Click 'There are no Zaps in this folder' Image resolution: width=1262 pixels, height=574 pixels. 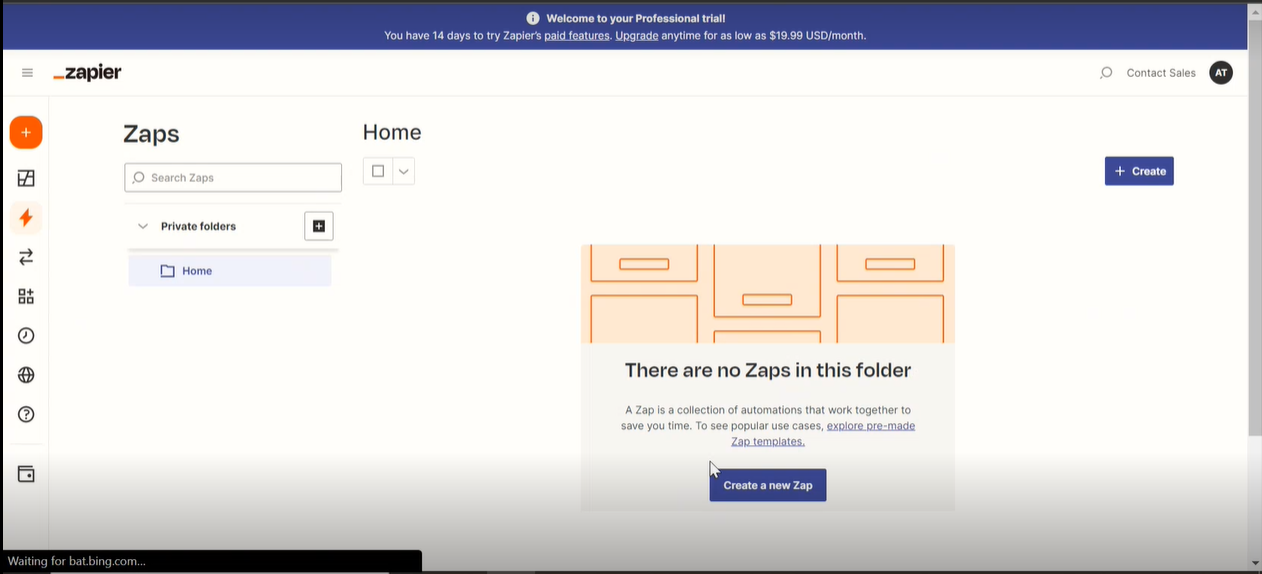click(x=768, y=370)
